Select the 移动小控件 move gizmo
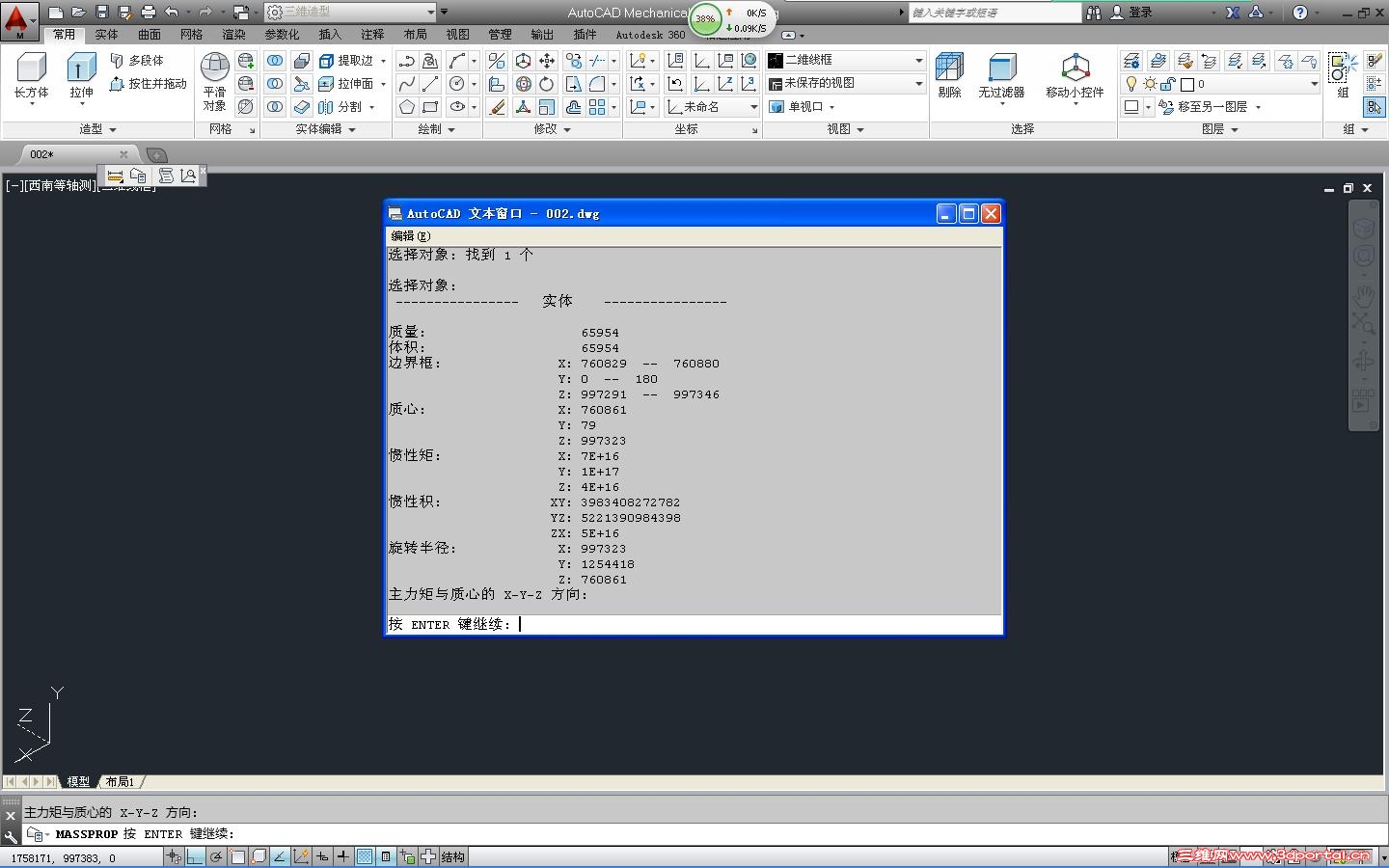Screen dimensions: 1389x868 click(1075, 75)
